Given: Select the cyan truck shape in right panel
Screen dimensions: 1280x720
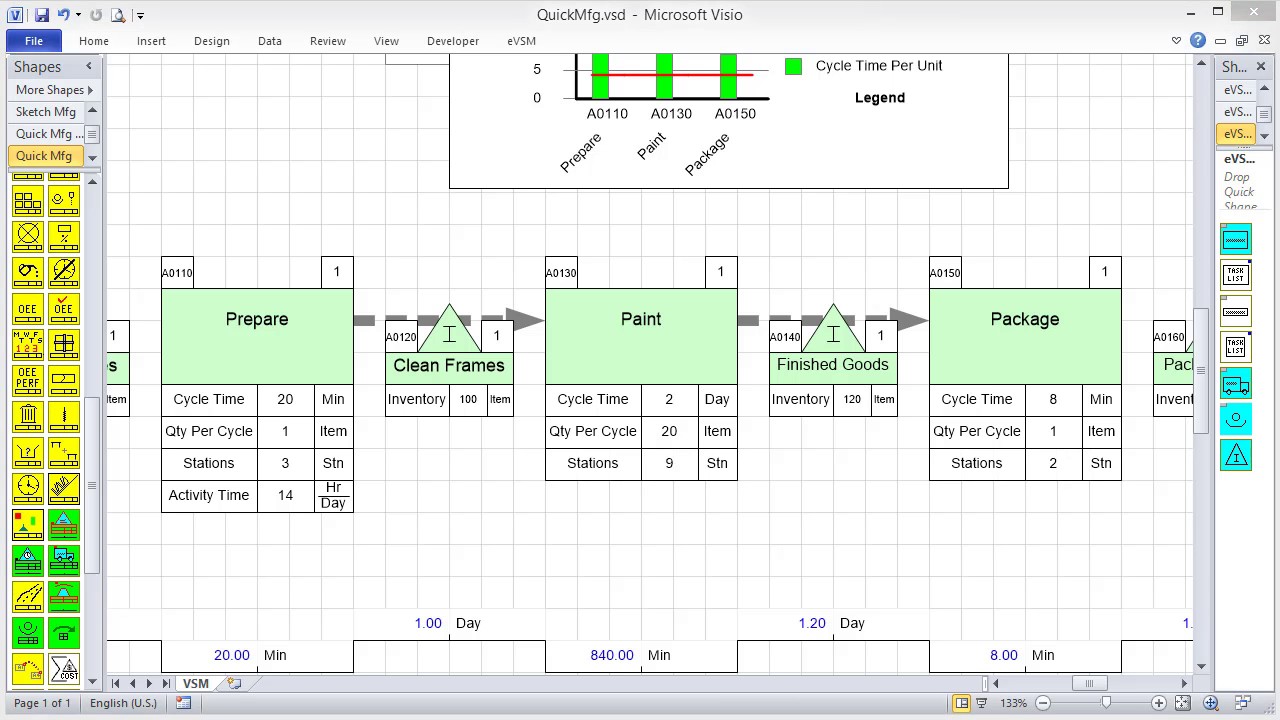Looking at the screenshot, I should point(1236,384).
